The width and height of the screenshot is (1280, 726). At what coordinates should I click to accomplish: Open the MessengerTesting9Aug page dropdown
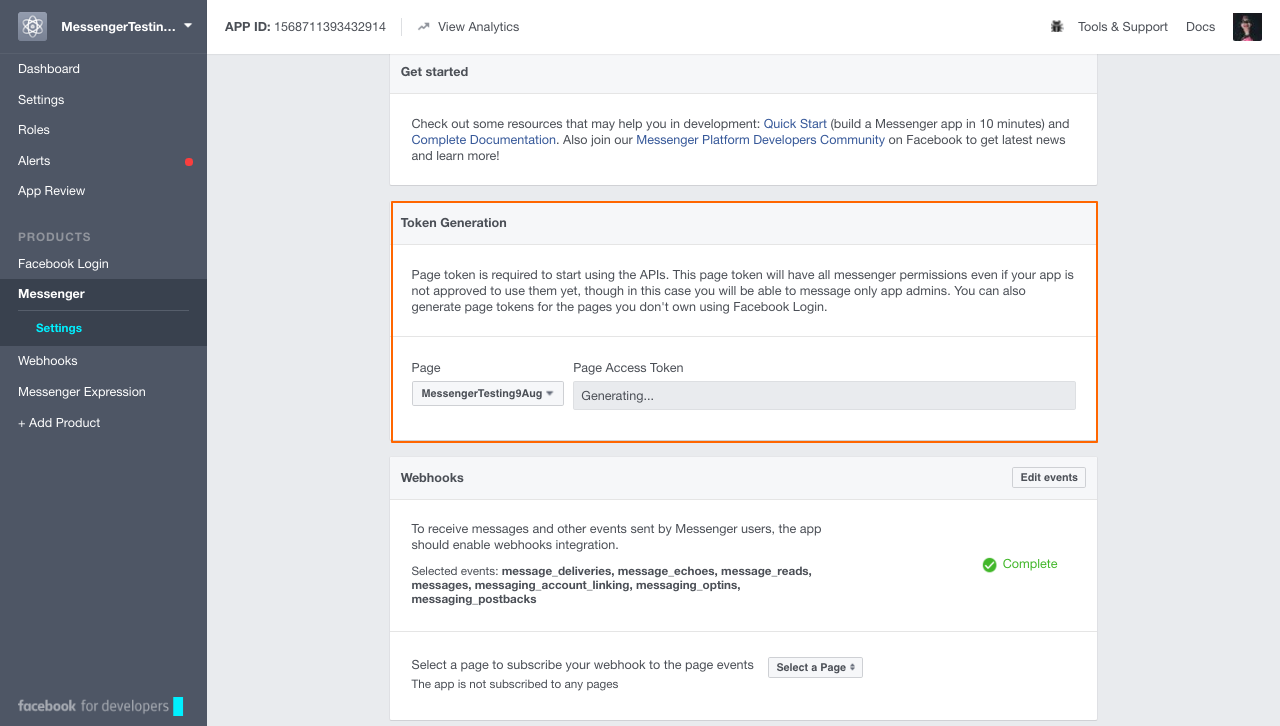pos(488,394)
